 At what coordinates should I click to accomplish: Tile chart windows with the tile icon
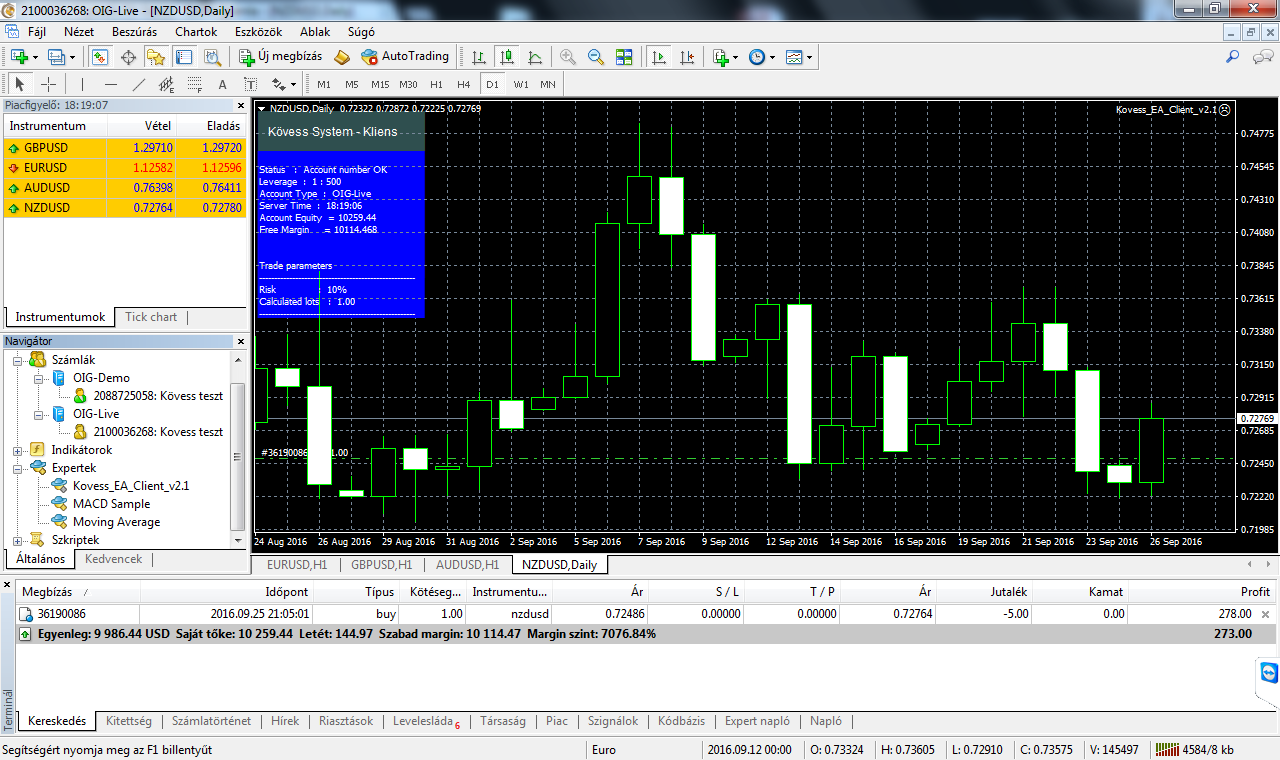pos(624,57)
